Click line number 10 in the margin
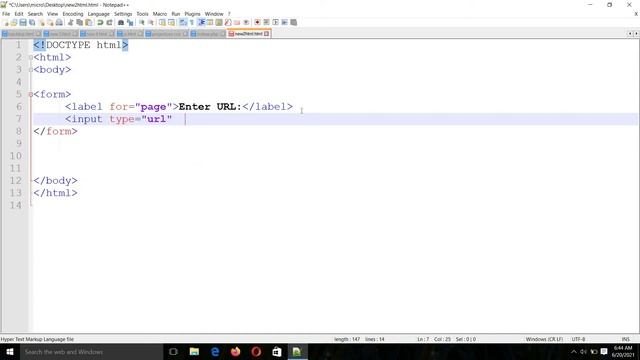Image resolution: width=640 pixels, height=360 pixels. pyautogui.click(x=16, y=156)
